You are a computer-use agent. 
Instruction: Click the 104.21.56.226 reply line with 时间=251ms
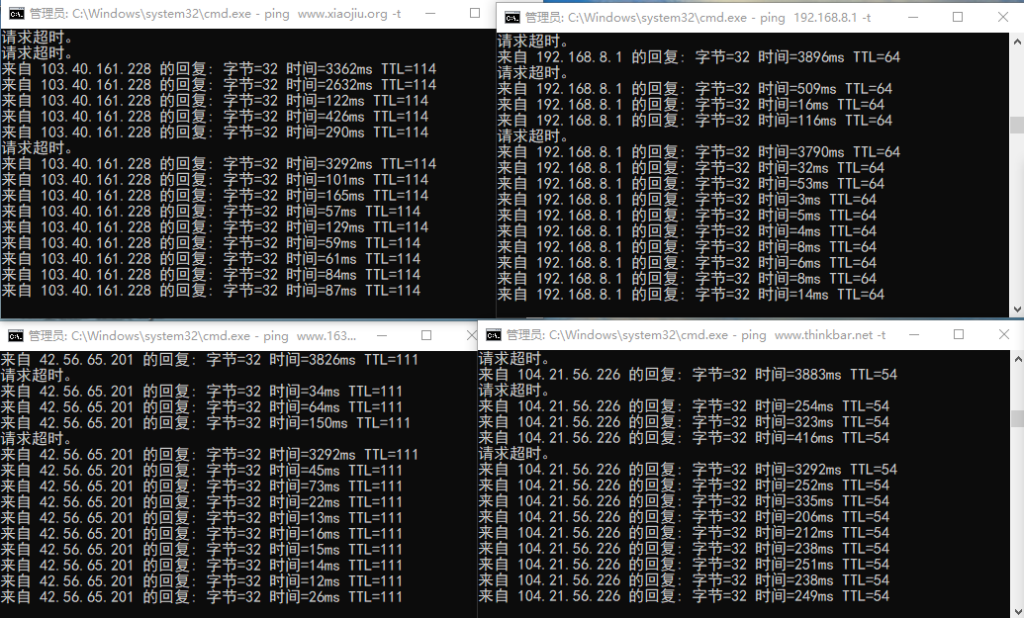(x=684, y=564)
